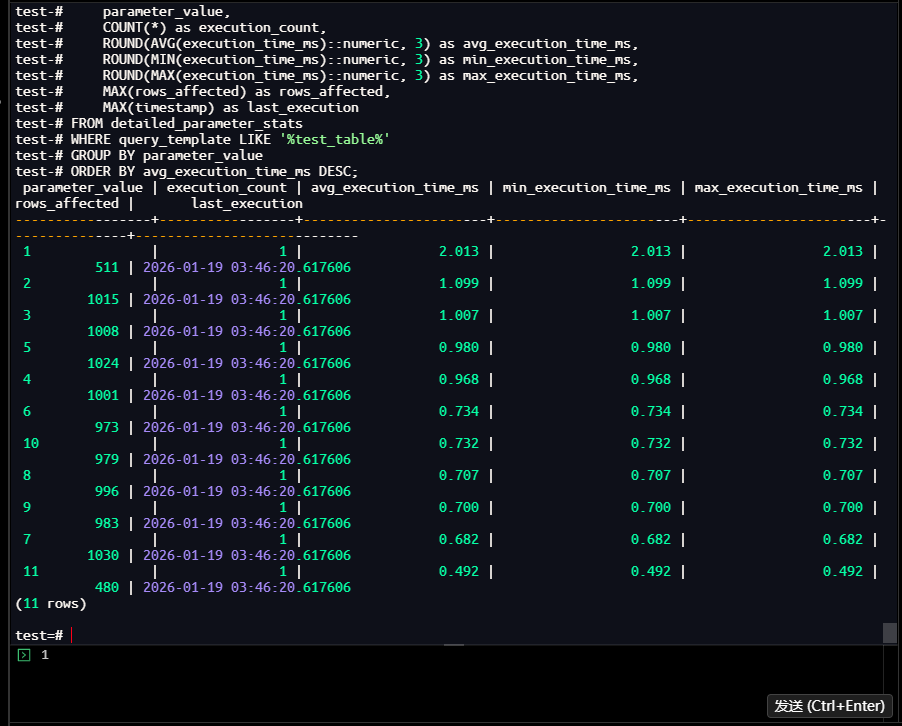The width and height of the screenshot is (902, 726).
Task: Click the '%test_table%' string in the WHERE clause
Action: (335, 140)
